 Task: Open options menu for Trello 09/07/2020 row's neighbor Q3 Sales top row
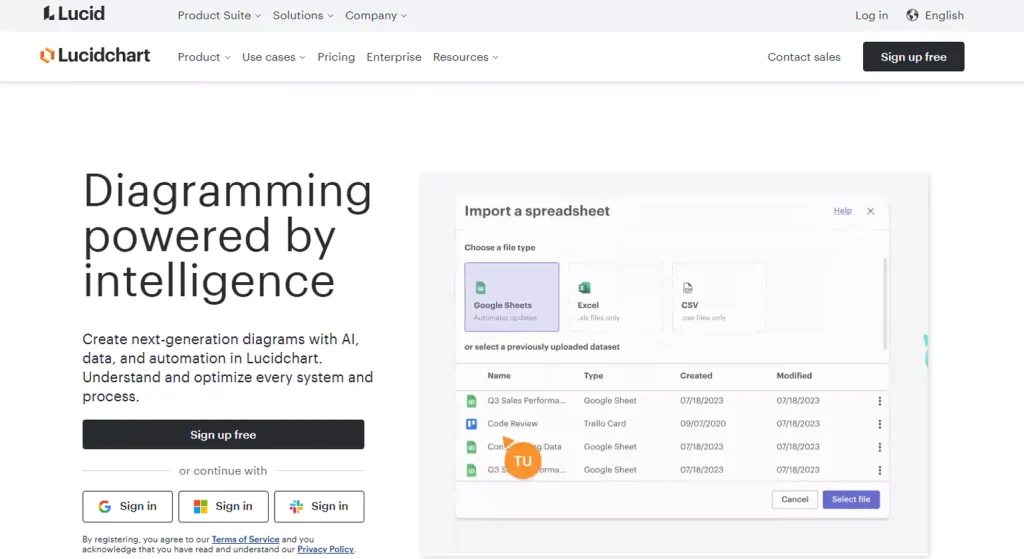(880, 401)
